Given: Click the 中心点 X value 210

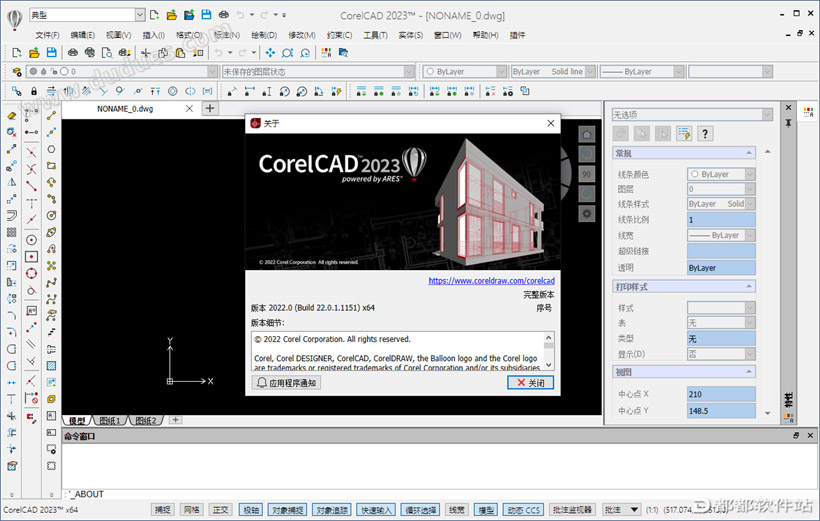Looking at the screenshot, I should [721, 394].
